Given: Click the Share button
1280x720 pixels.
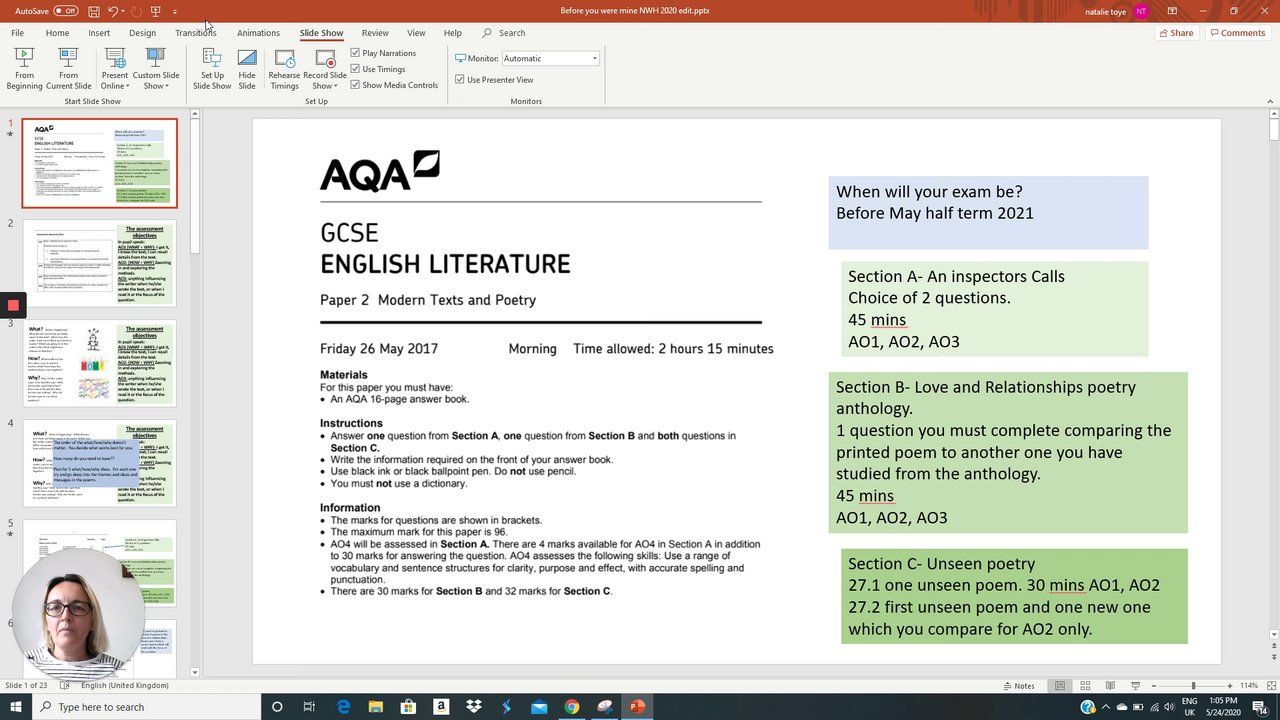Looking at the screenshot, I should (1176, 33).
